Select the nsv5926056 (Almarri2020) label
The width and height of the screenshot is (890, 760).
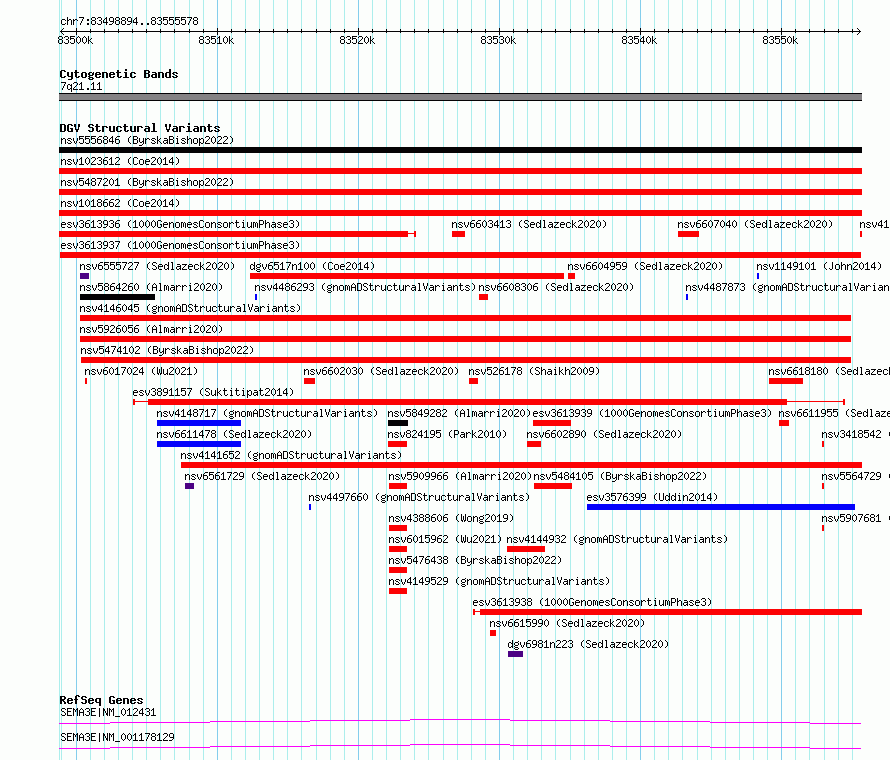(151, 329)
